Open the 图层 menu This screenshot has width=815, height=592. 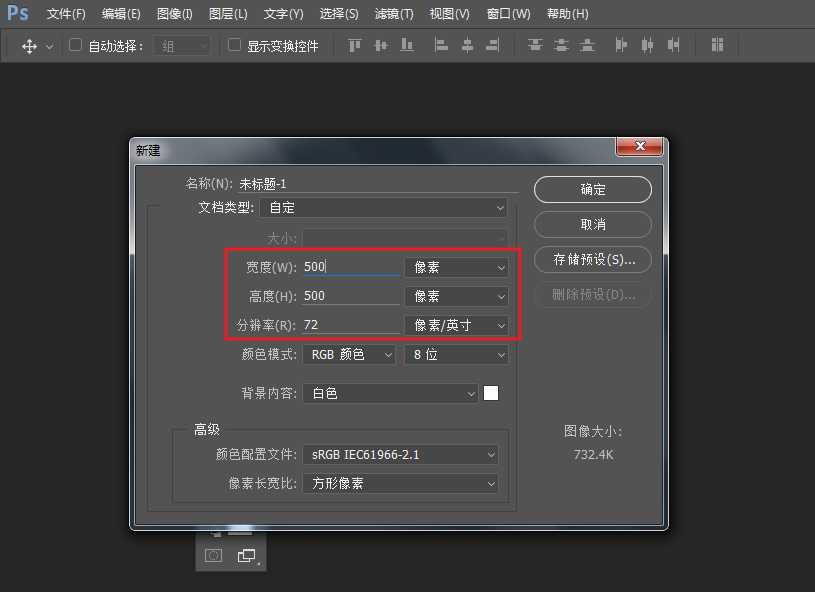point(227,14)
